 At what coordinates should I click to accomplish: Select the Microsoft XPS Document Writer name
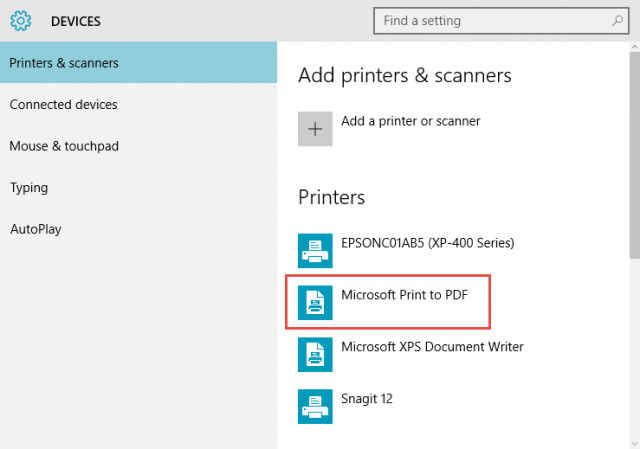[432, 346]
